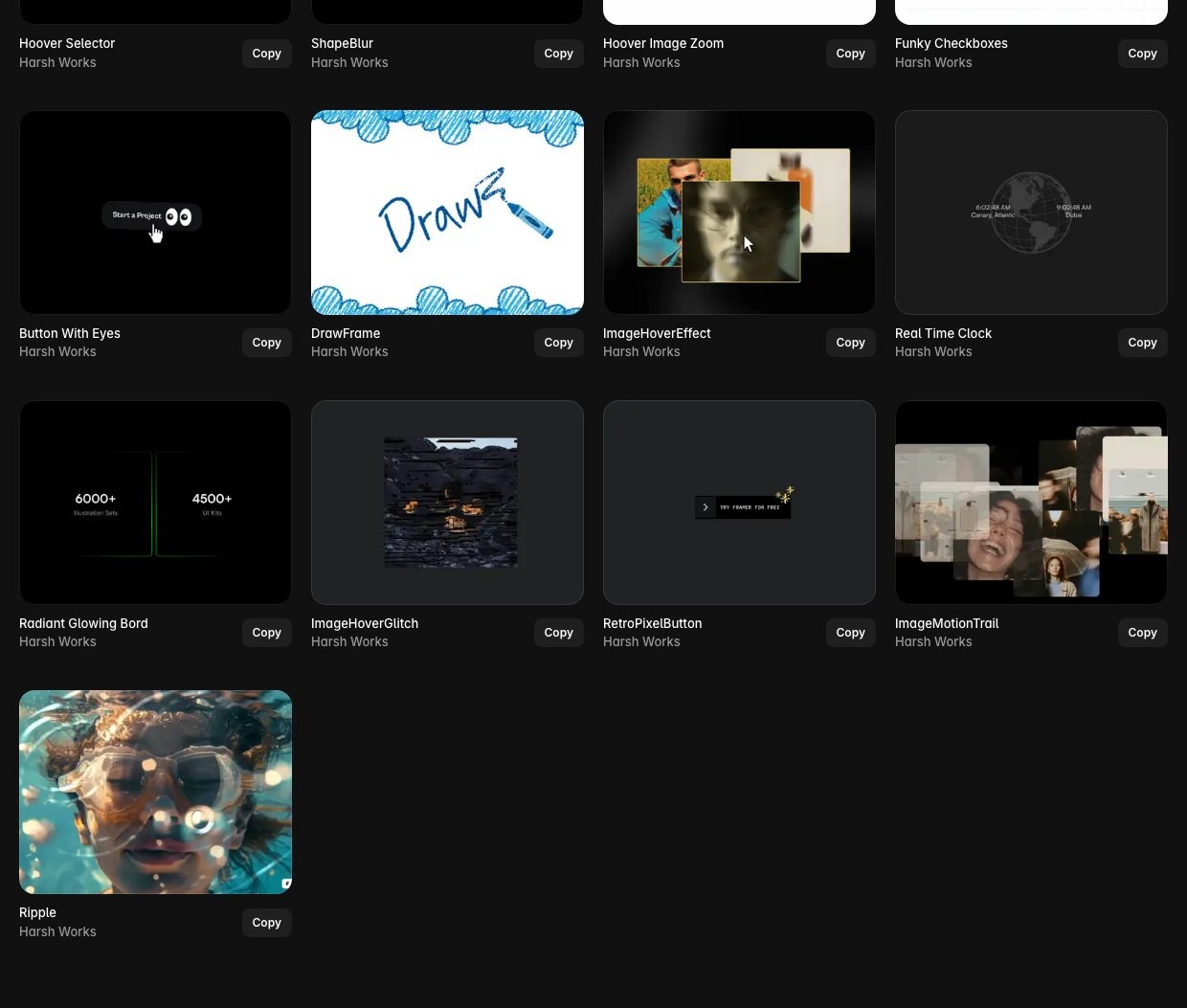
Task: Click Harsh Works under Button With Eyes
Action: 57,351
